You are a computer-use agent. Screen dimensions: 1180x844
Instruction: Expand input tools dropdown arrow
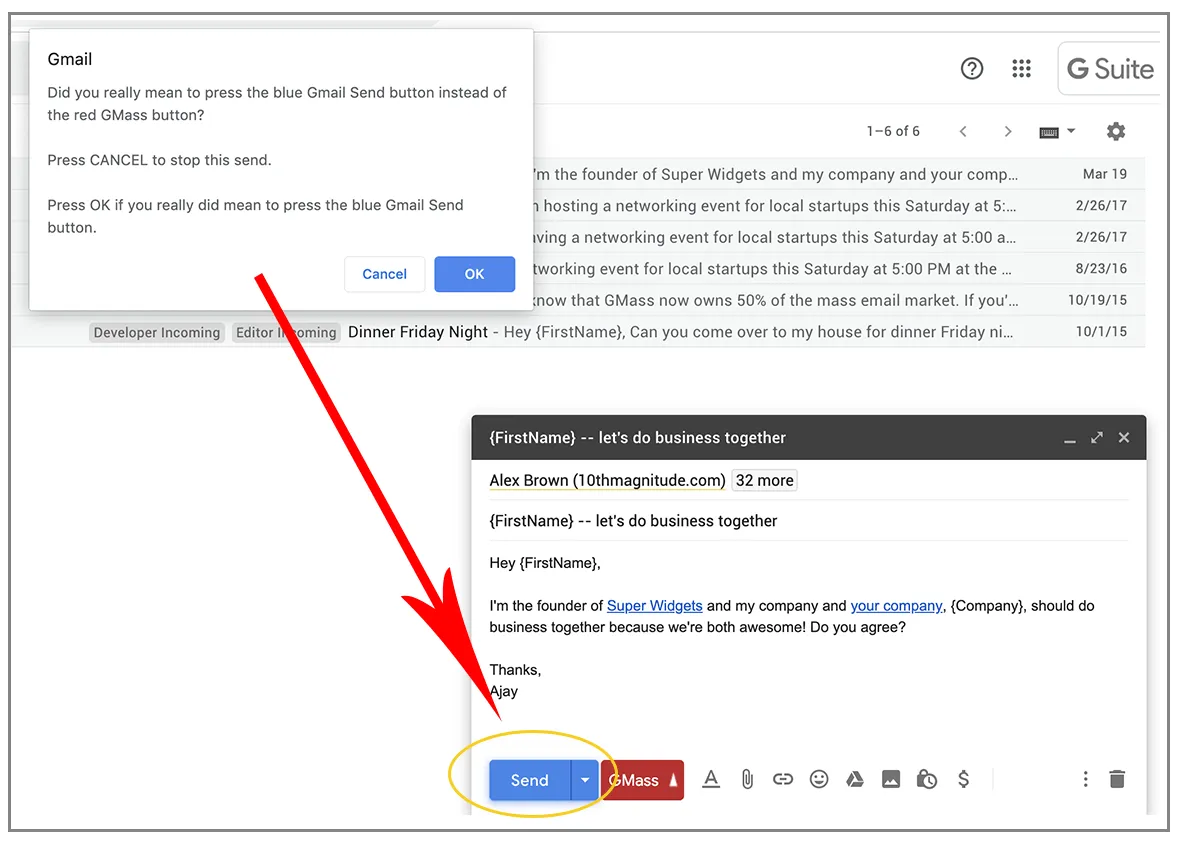pos(1071,132)
